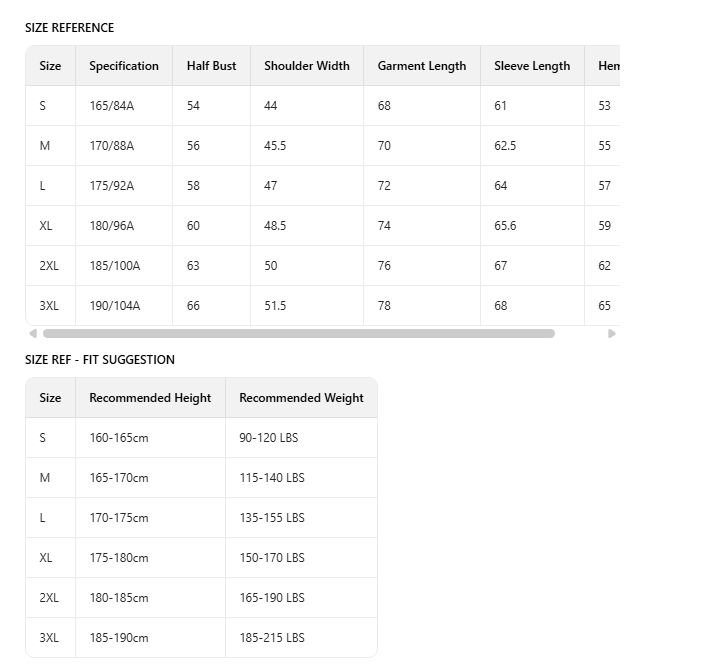Click the right scroll arrow under size table
712x667 pixels.
point(612,334)
